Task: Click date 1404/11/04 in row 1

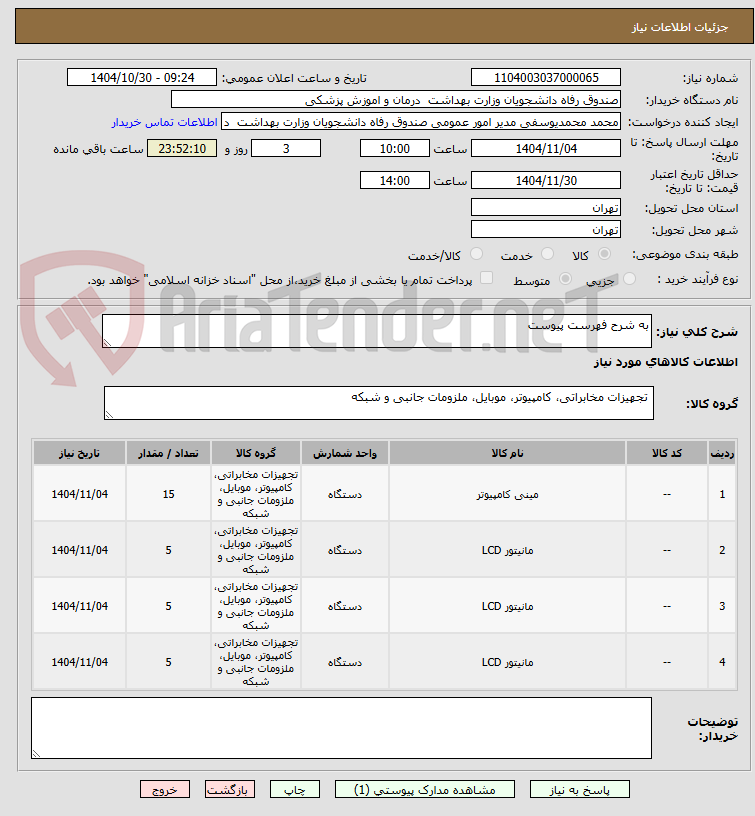Action: point(79,494)
